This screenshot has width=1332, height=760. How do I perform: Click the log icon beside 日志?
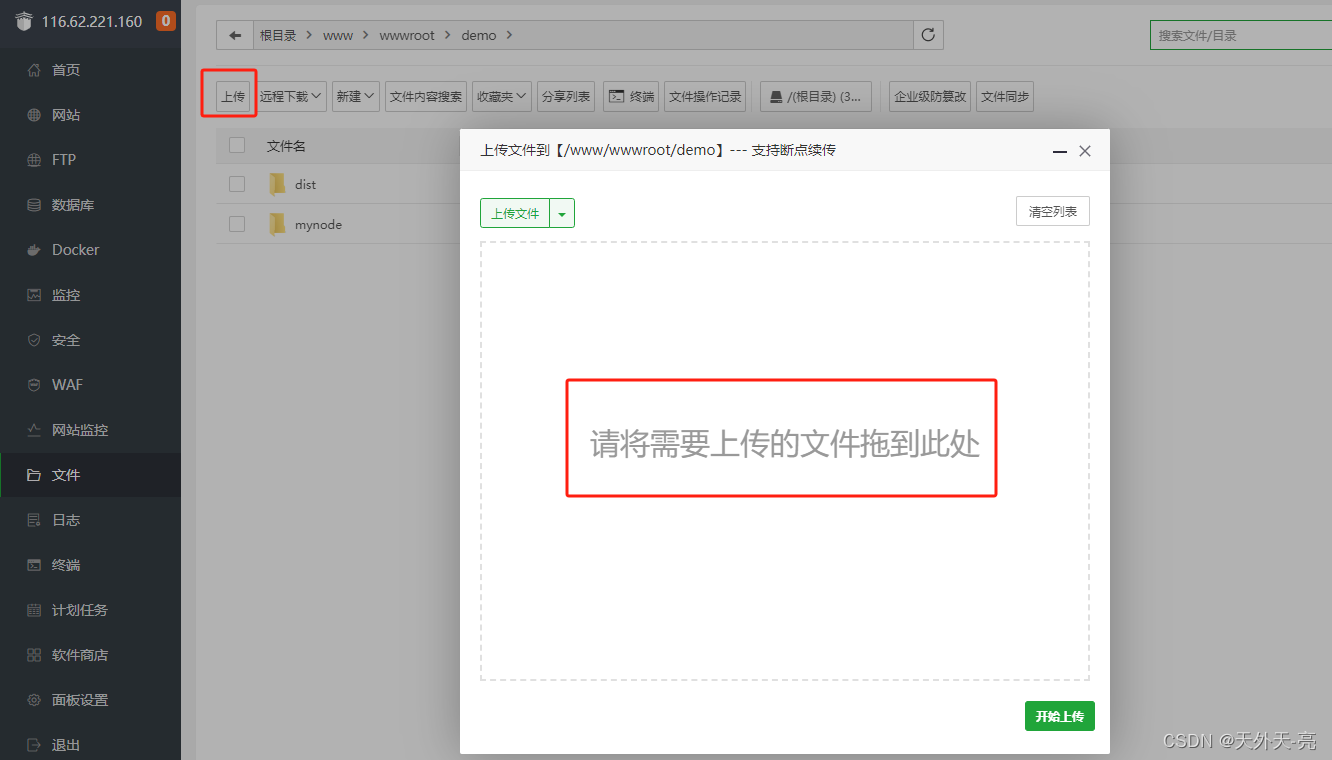(34, 520)
